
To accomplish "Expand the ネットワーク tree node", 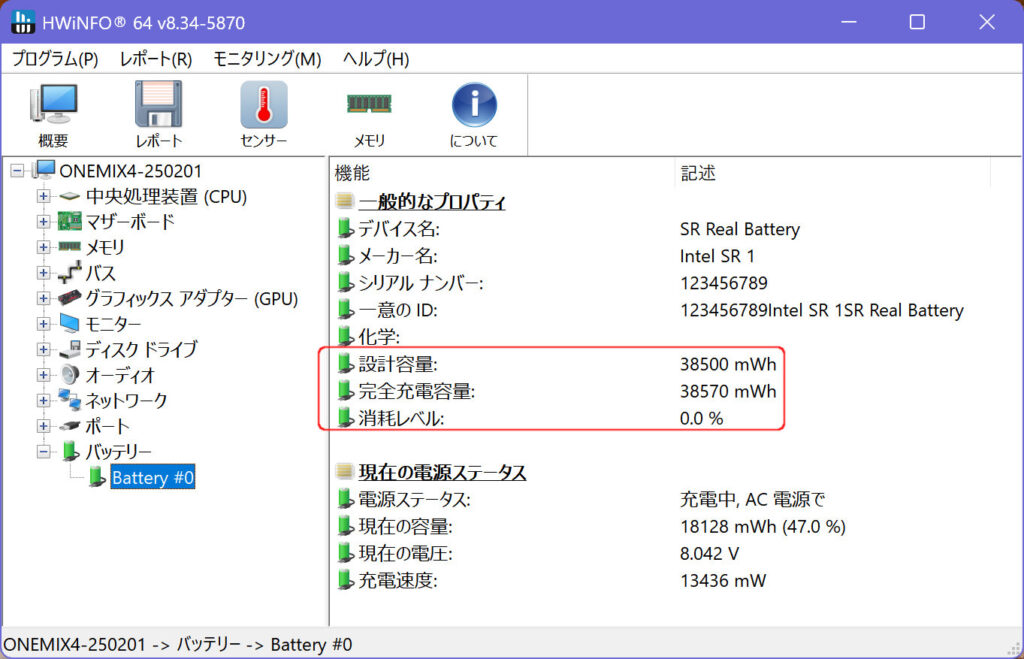I will (43, 401).
